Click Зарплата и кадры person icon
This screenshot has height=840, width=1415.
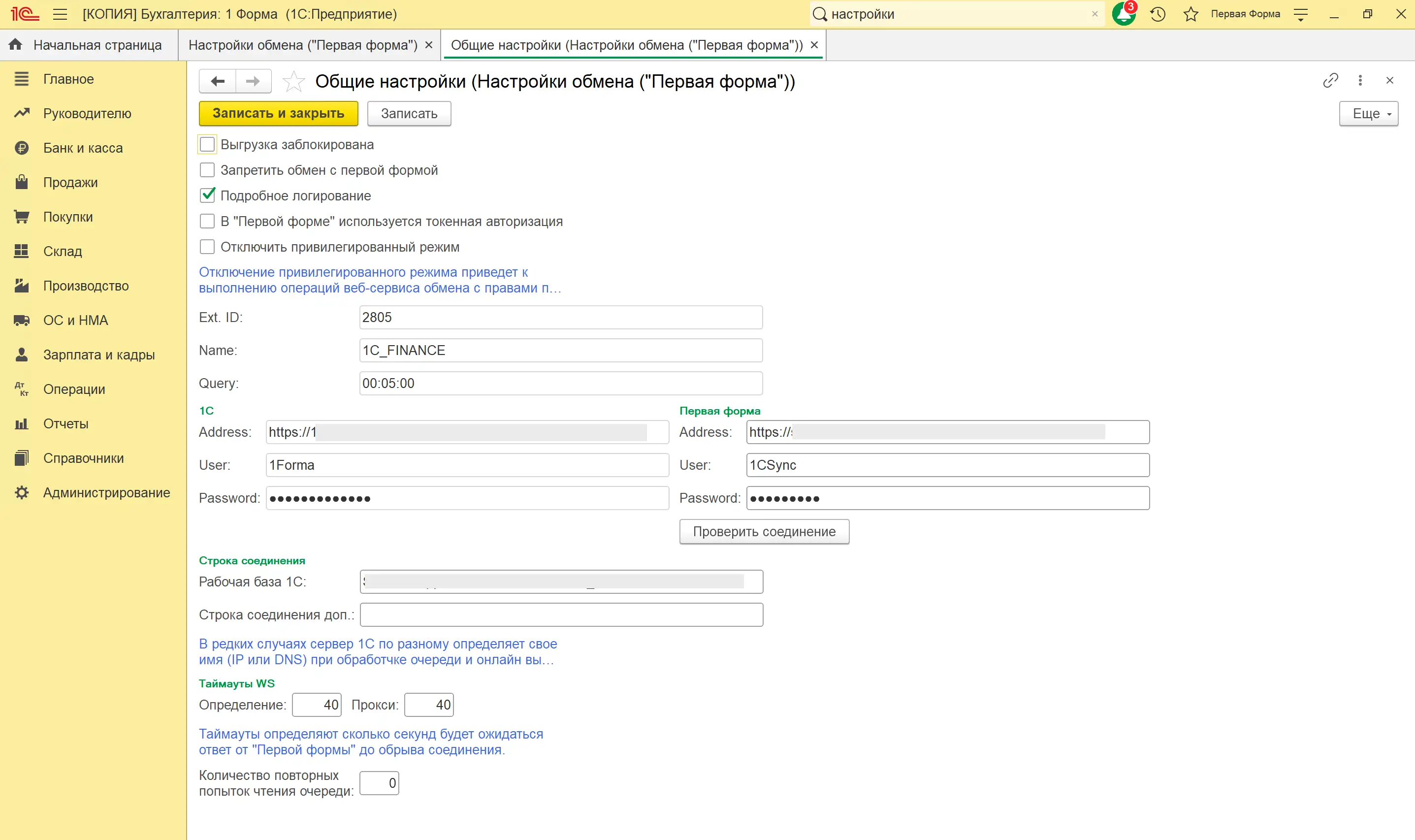click(x=22, y=355)
